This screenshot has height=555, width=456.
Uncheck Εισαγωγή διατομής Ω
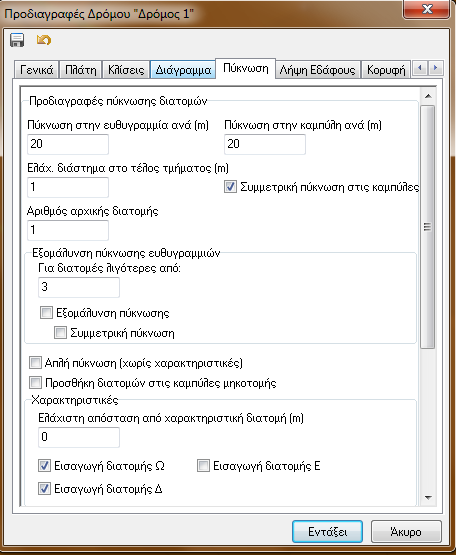pyautogui.click(x=44, y=465)
